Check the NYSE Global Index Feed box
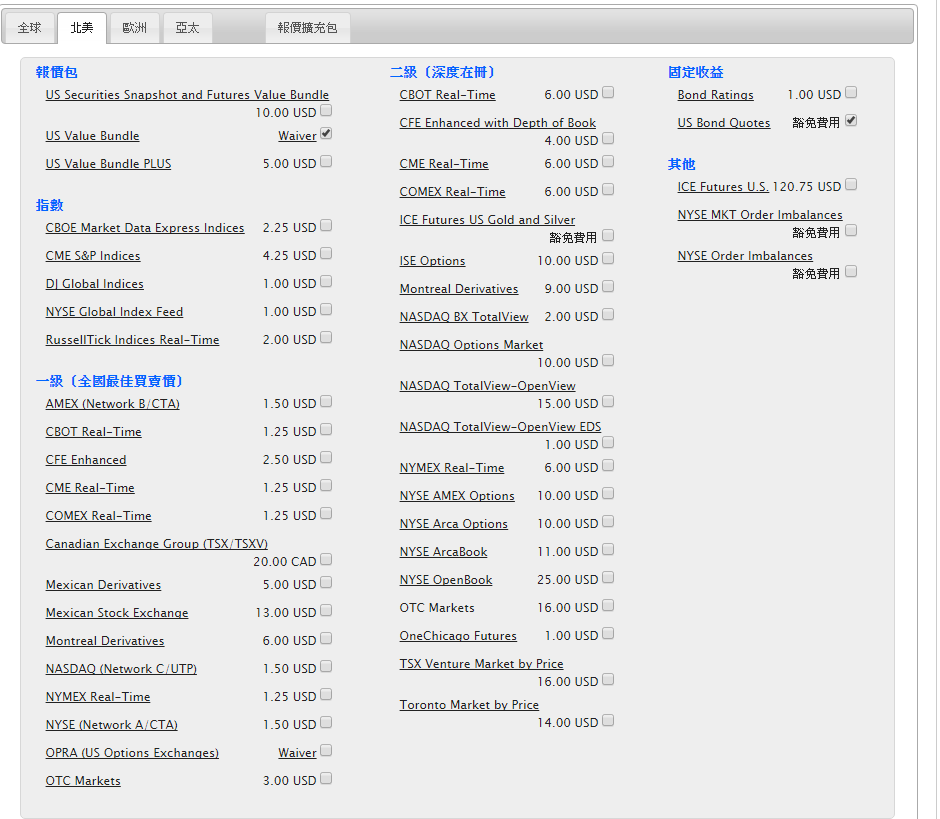This screenshot has height=819, width=940. (x=326, y=309)
